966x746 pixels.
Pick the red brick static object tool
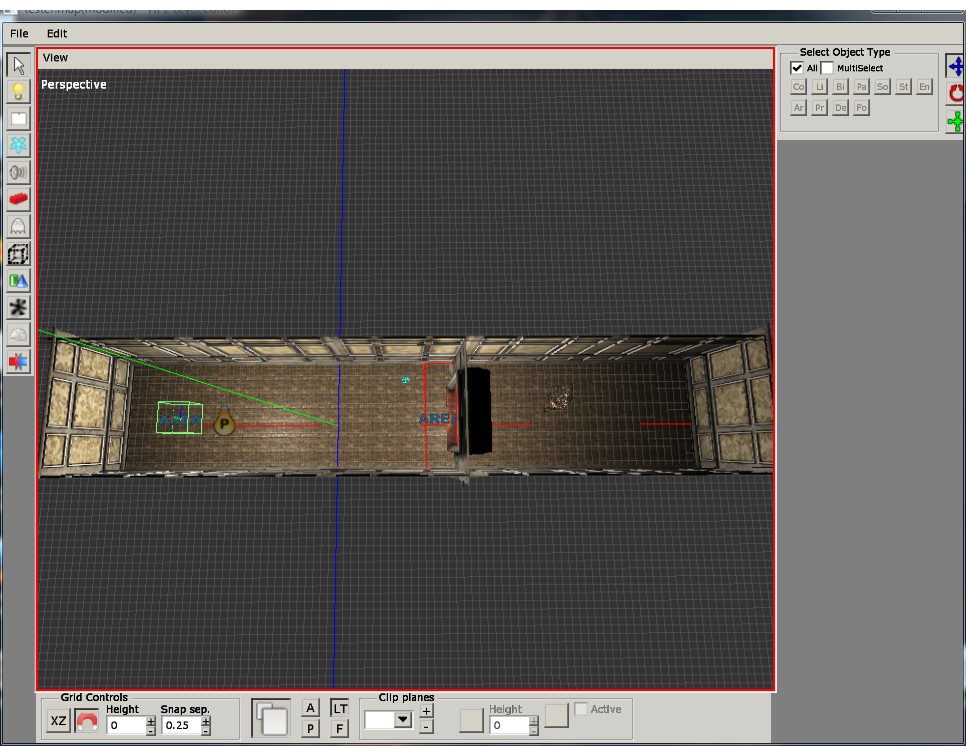[x=18, y=200]
